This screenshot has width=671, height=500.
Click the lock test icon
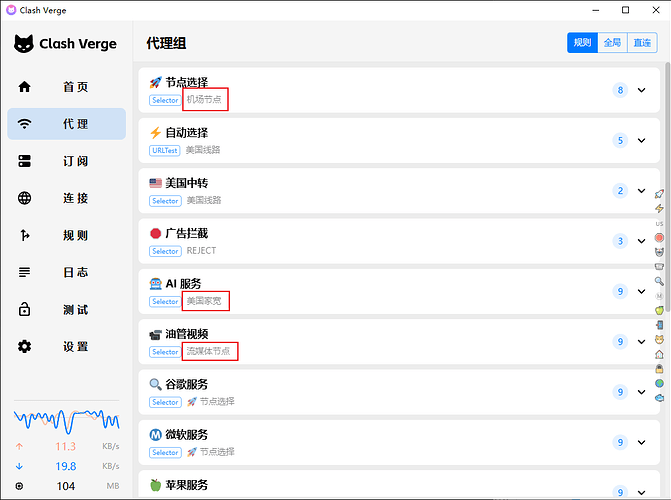[24, 309]
